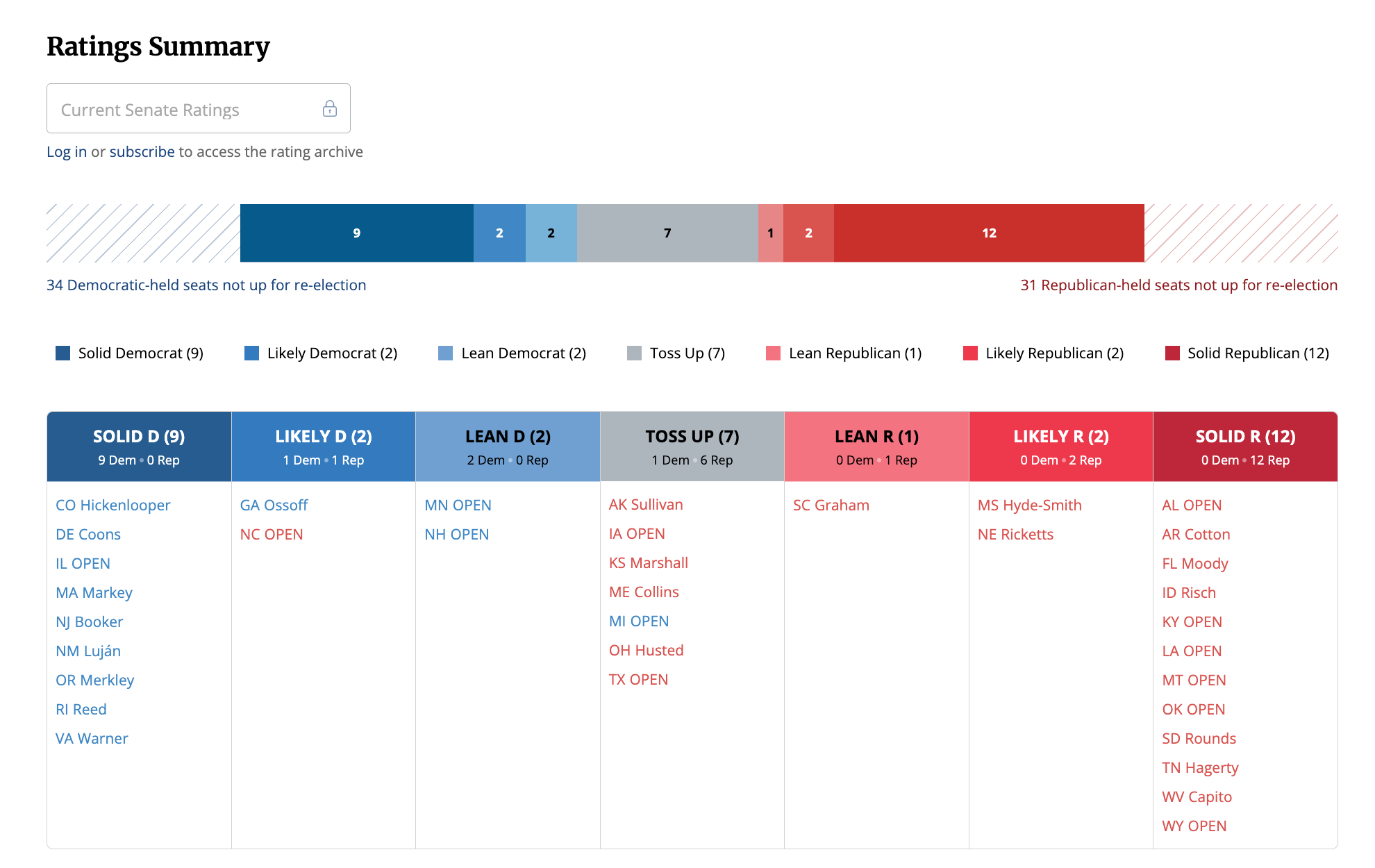Click the SOLID D (9) column header
The image size is (1375, 868).
tap(139, 446)
